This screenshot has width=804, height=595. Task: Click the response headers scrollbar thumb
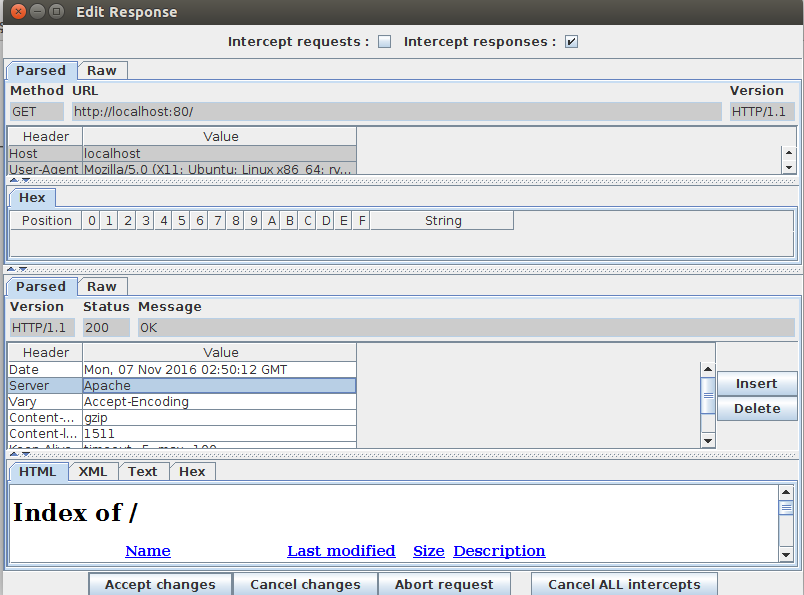click(708, 395)
